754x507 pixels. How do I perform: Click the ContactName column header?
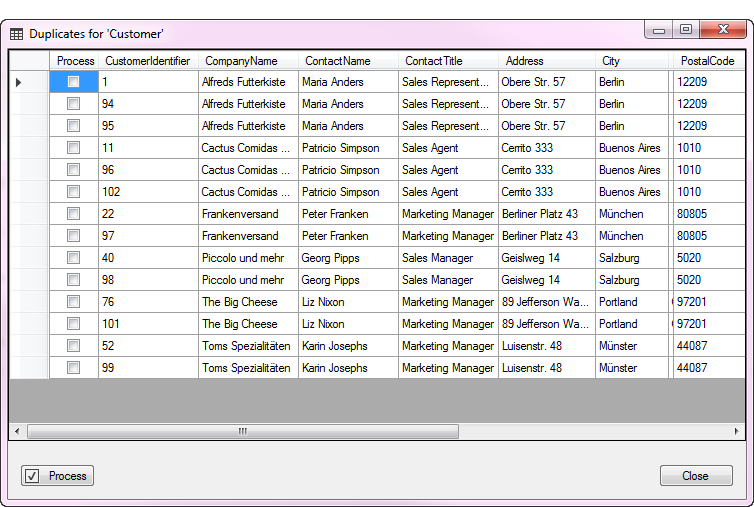(x=348, y=61)
